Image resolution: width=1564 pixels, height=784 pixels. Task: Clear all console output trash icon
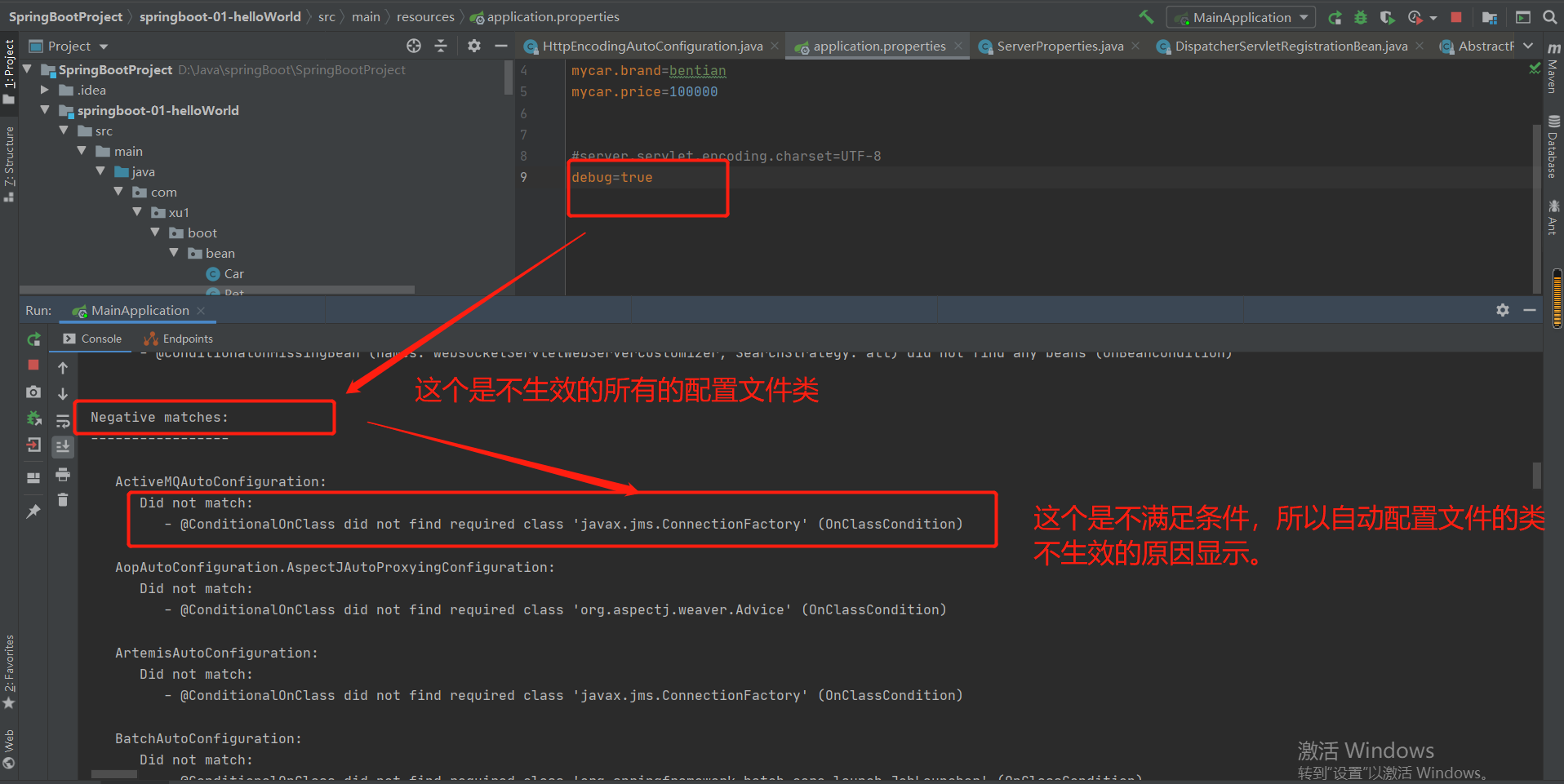point(63,500)
